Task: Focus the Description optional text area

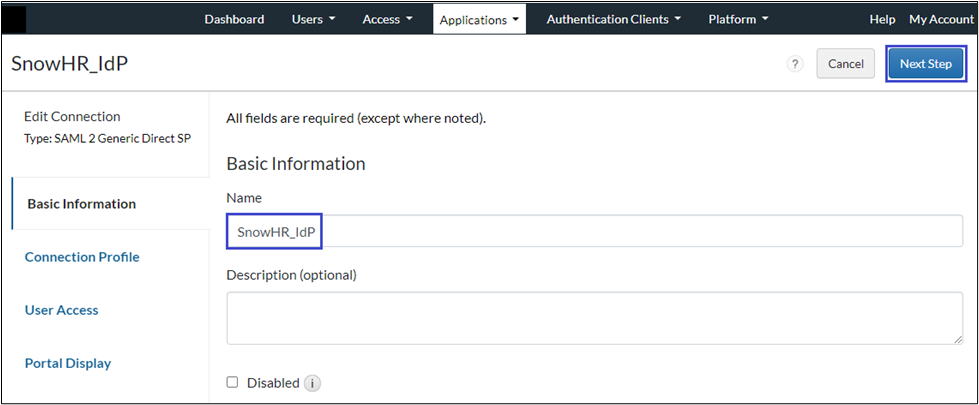Action: pos(594,318)
